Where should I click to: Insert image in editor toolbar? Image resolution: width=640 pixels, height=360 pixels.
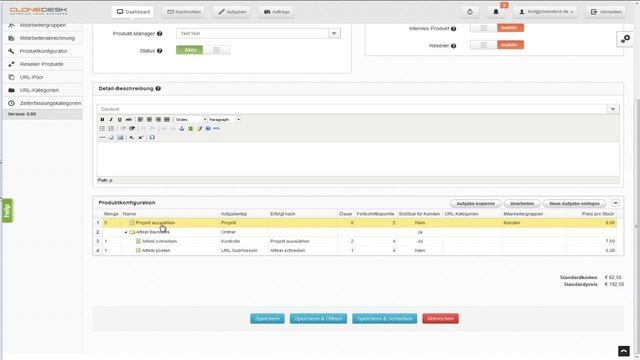point(190,129)
